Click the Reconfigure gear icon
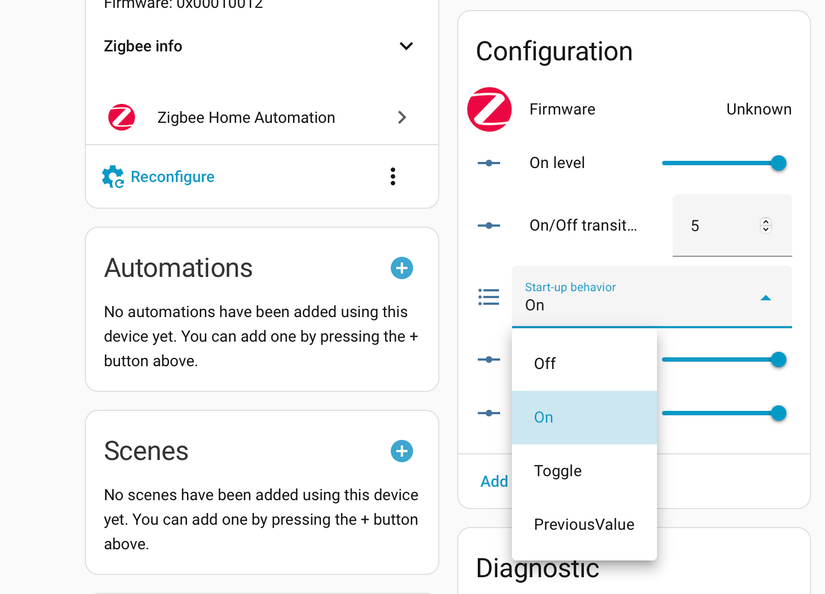 [113, 177]
